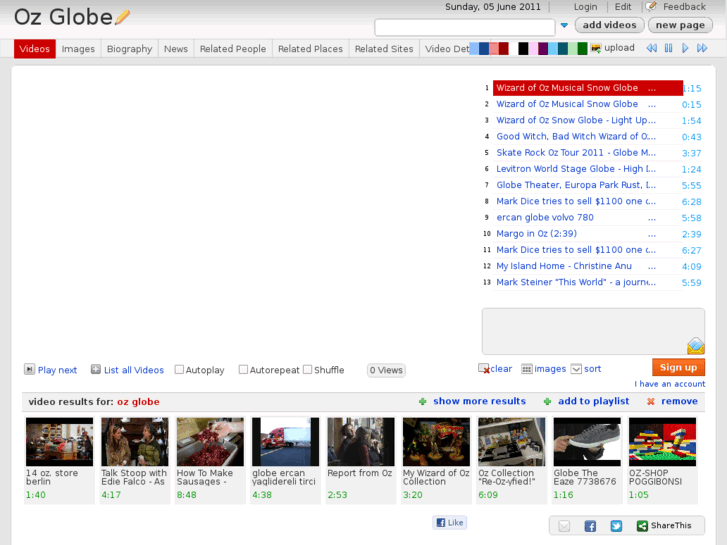Open the sort dropdown icon

click(576, 369)
